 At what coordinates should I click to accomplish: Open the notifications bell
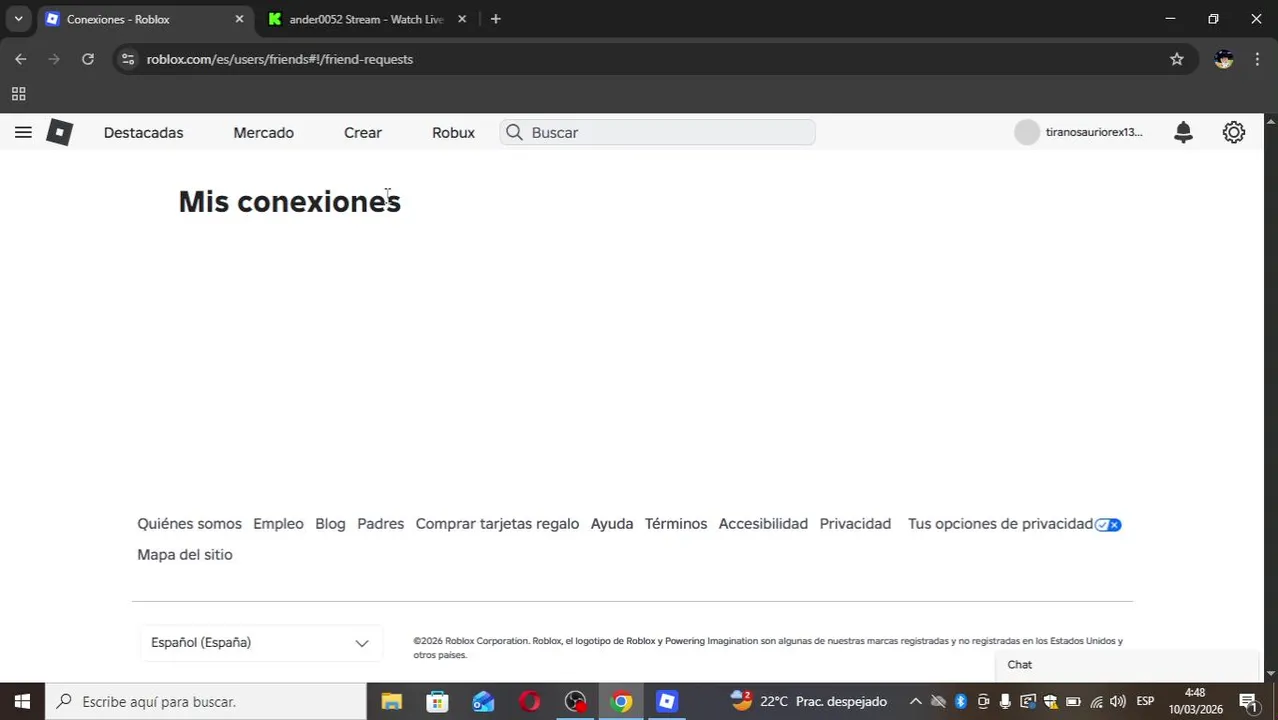point(1183,132)
